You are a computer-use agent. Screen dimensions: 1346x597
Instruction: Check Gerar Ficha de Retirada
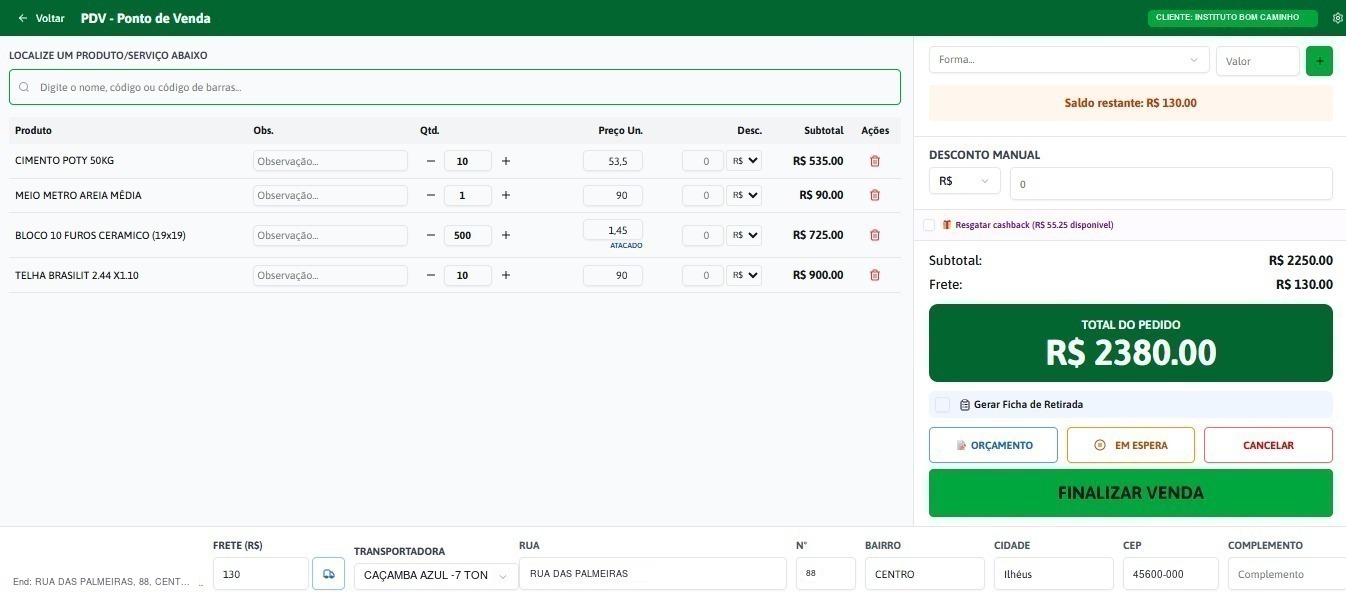[x=942, y=405]
